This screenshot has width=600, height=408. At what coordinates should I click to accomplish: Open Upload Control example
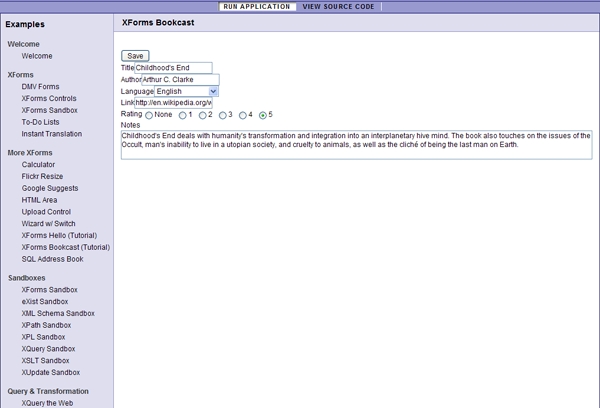click(46, 212)
